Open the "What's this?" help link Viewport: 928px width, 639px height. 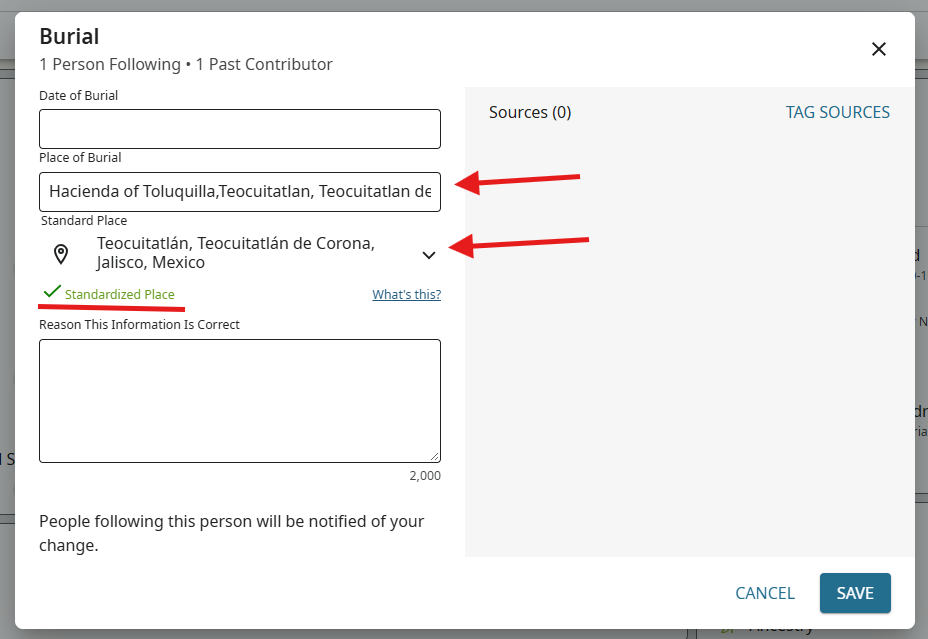coord(407,294)
